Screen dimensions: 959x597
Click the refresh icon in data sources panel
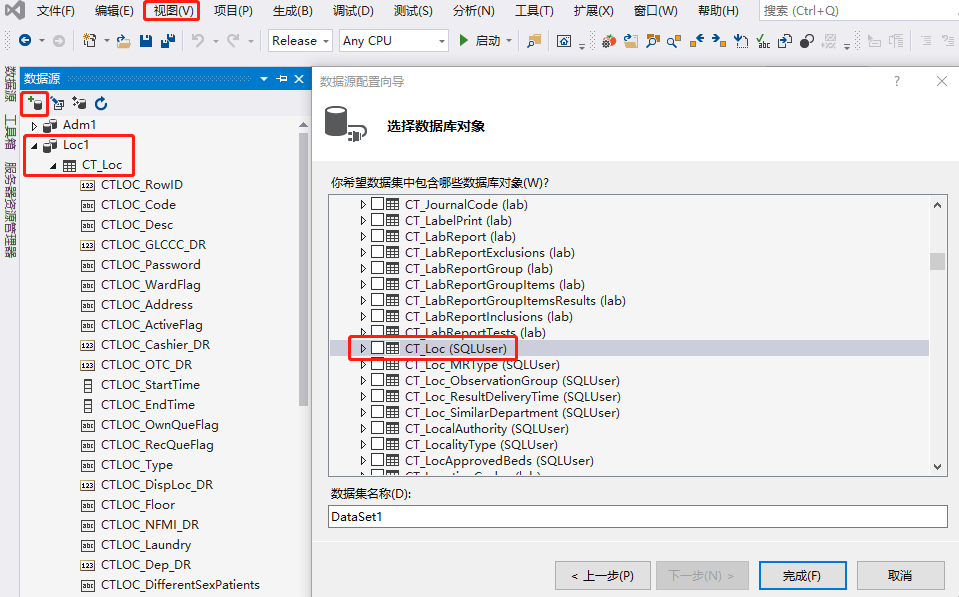(x=101, y=103)
